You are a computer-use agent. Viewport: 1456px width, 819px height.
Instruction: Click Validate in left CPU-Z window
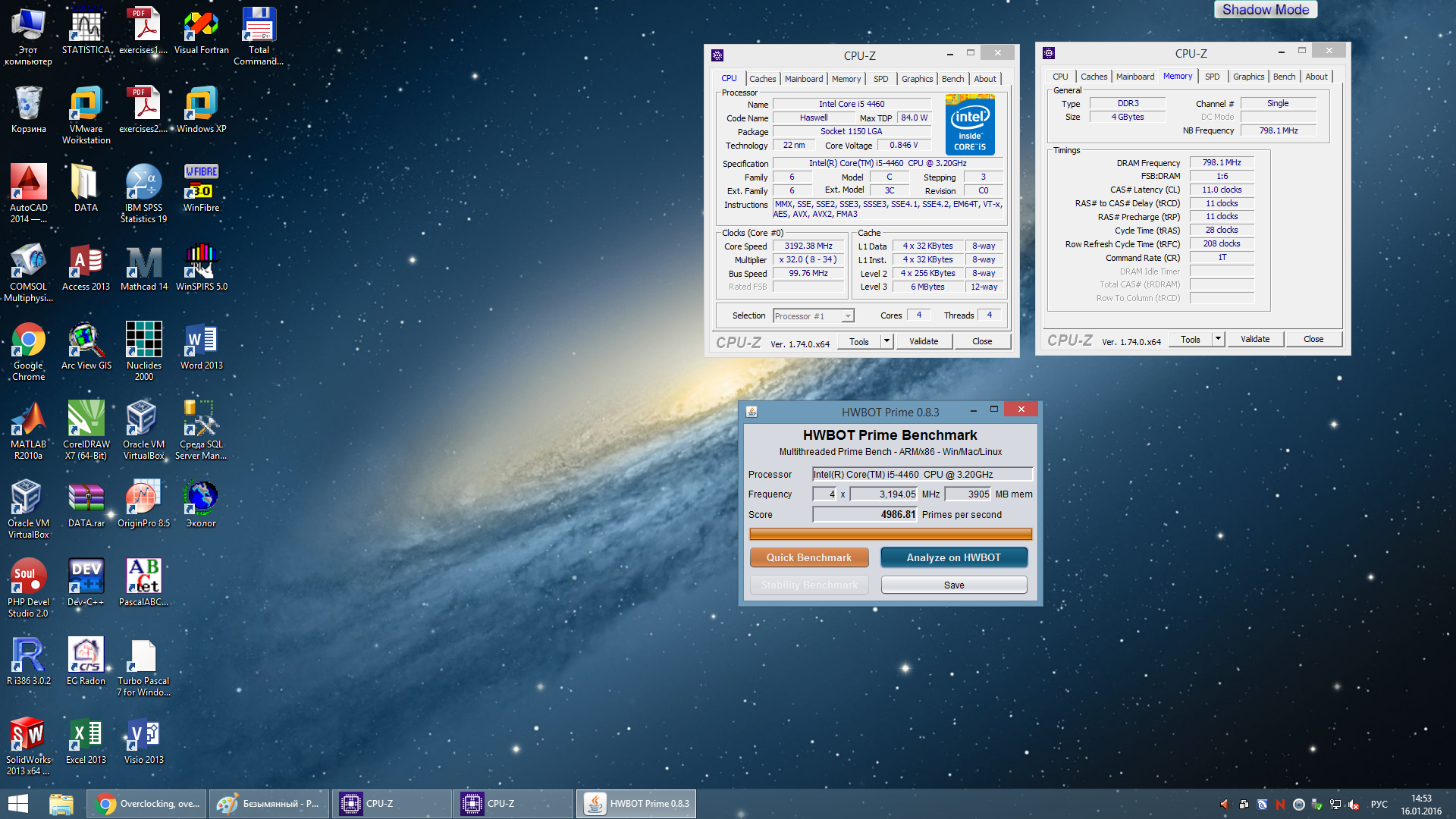[924, 341]
